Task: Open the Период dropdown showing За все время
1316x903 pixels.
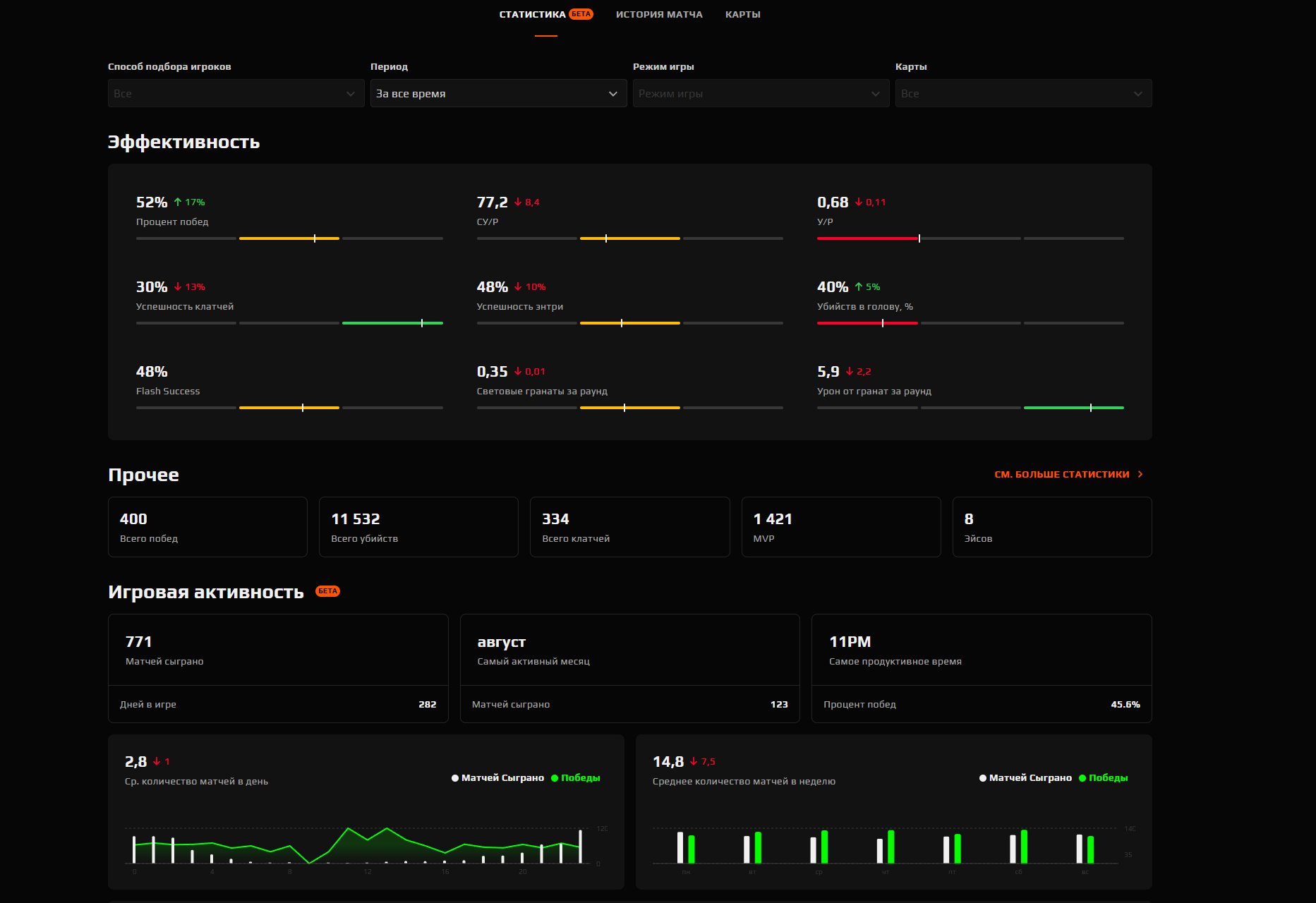Action: pos(498,93)
